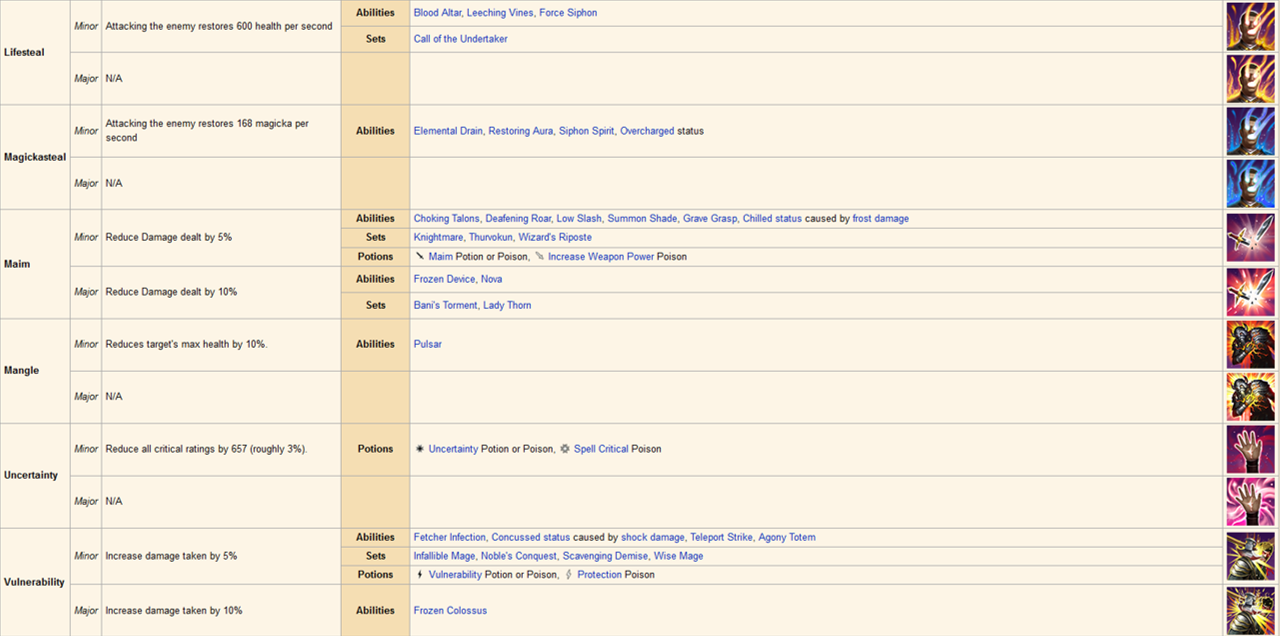1280x636 pixels.
Task: Open the Siphon Spirit link
Action: pyautogui.click(x=587, y=131)
